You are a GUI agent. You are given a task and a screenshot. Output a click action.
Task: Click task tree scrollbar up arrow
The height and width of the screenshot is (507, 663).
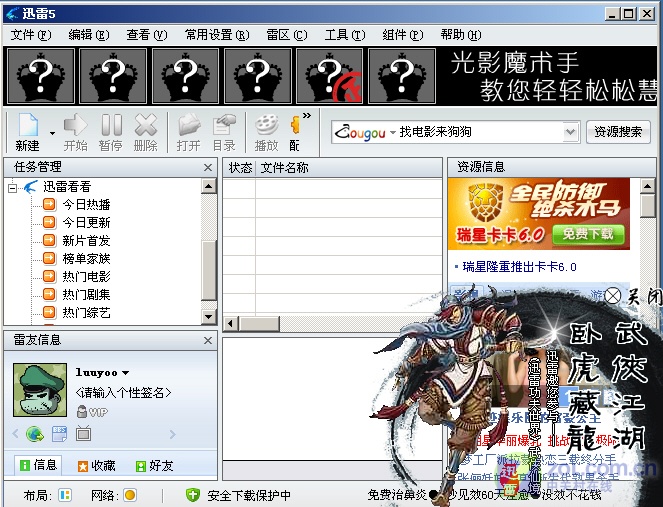coord(208,186)
